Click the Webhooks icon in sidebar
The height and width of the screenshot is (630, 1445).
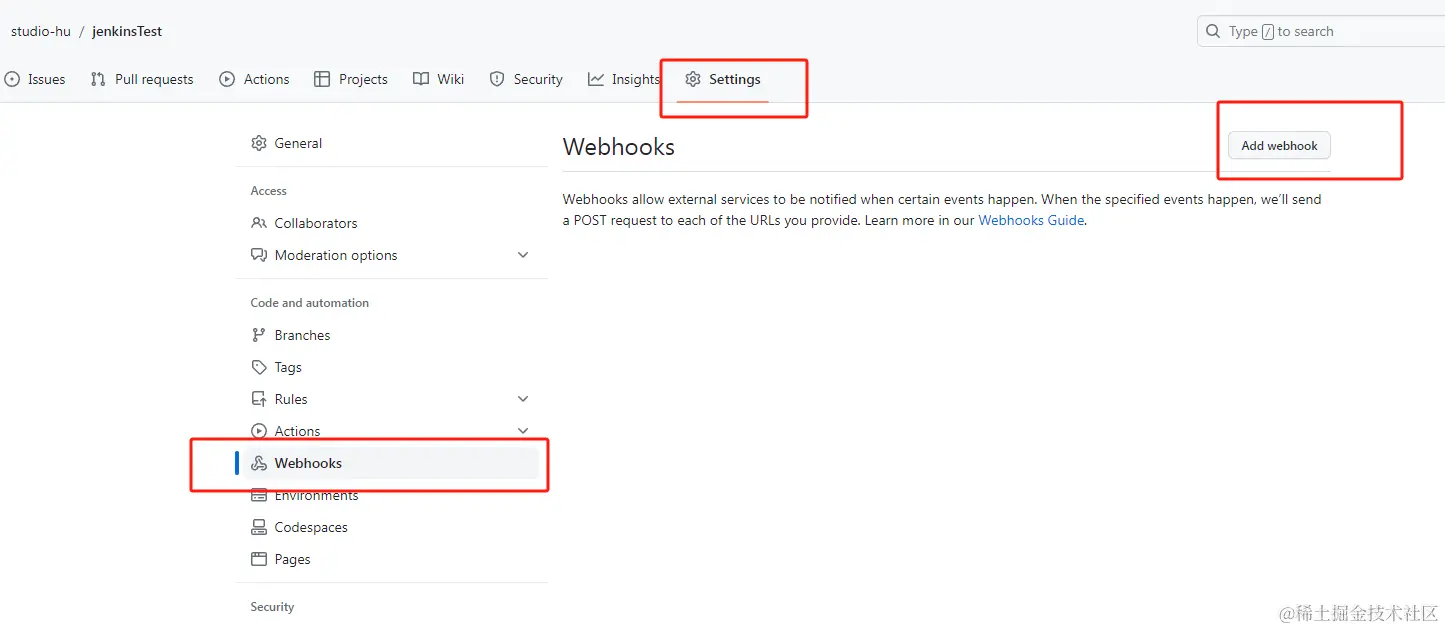pos(259,463)
